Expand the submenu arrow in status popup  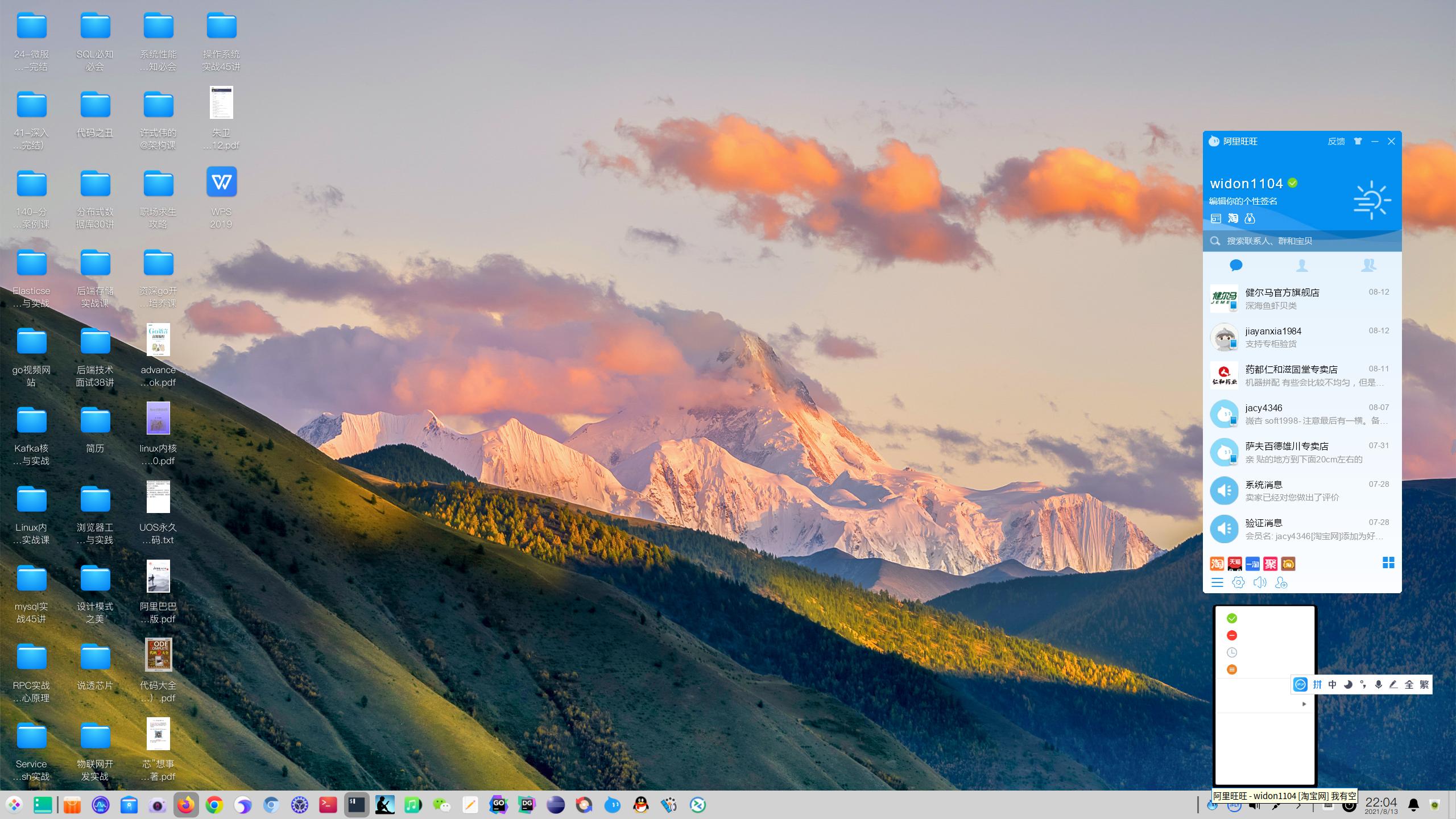(x=1304, y=704)
